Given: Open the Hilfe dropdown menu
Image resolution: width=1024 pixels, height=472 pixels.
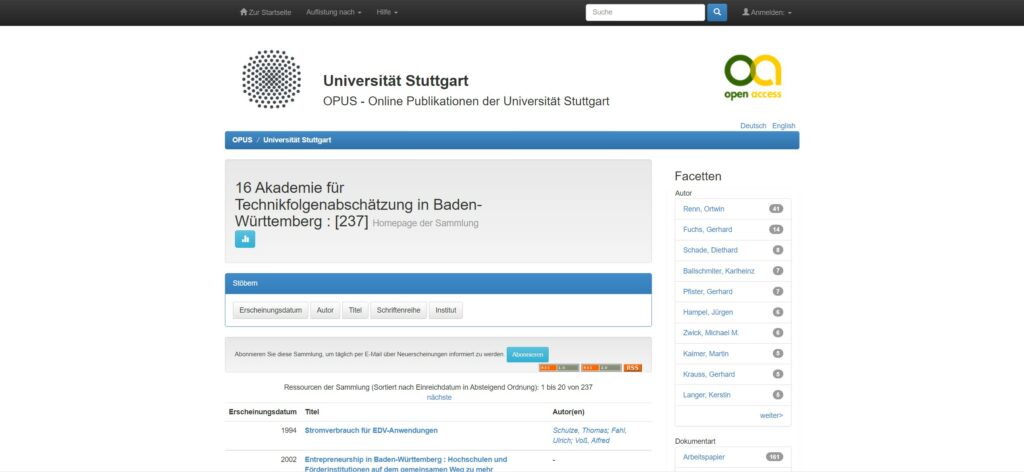Looking at the screenshot, I should [387, 12].
